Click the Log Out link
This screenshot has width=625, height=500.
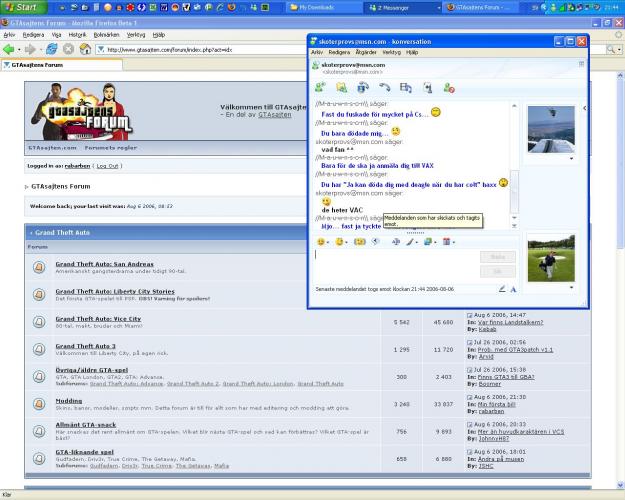tap(107, 166)
